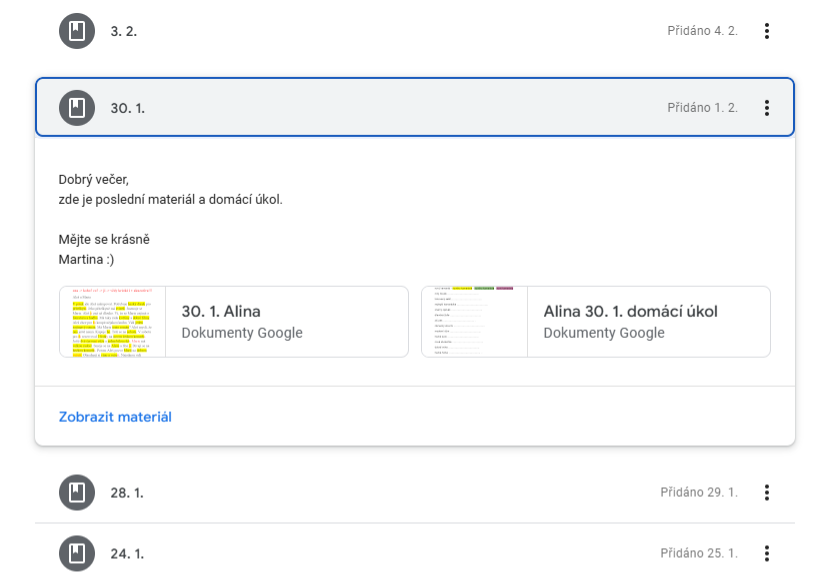Click Zobrazit materiál link
Image resolution: width=835 pixels, height=581 pixels.
pyautogui.click(x=115, y=416)
